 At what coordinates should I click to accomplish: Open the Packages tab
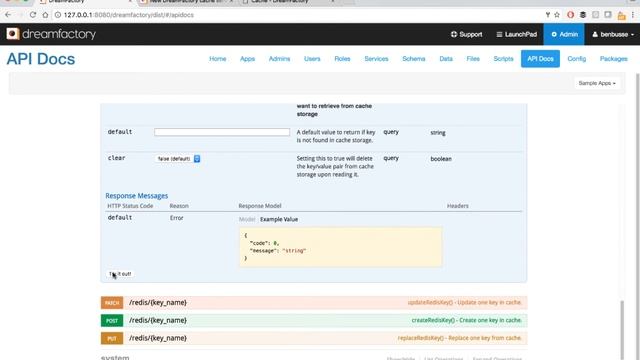pos(613,59)
